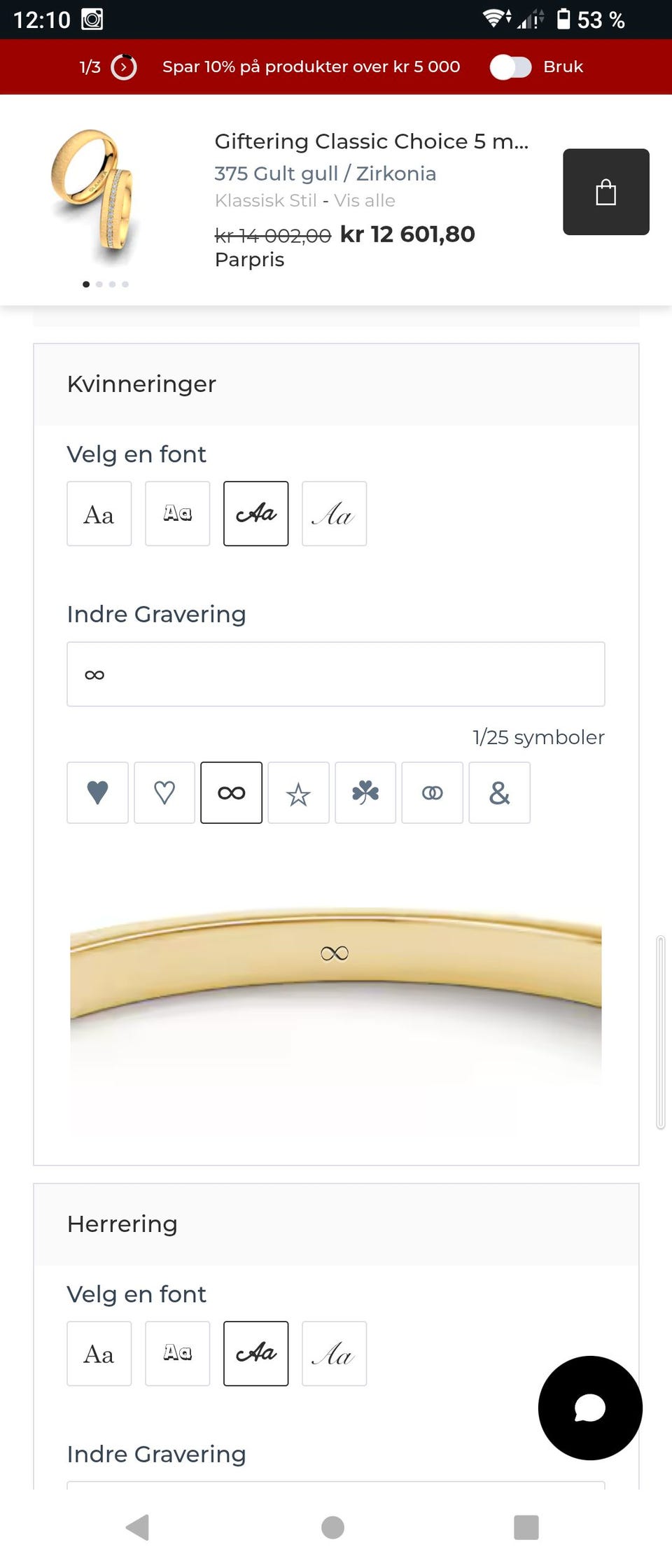This screenshot has width=672, height=1568.
Task: Select the Kvinneringer section heading
Action: point(141,384)
